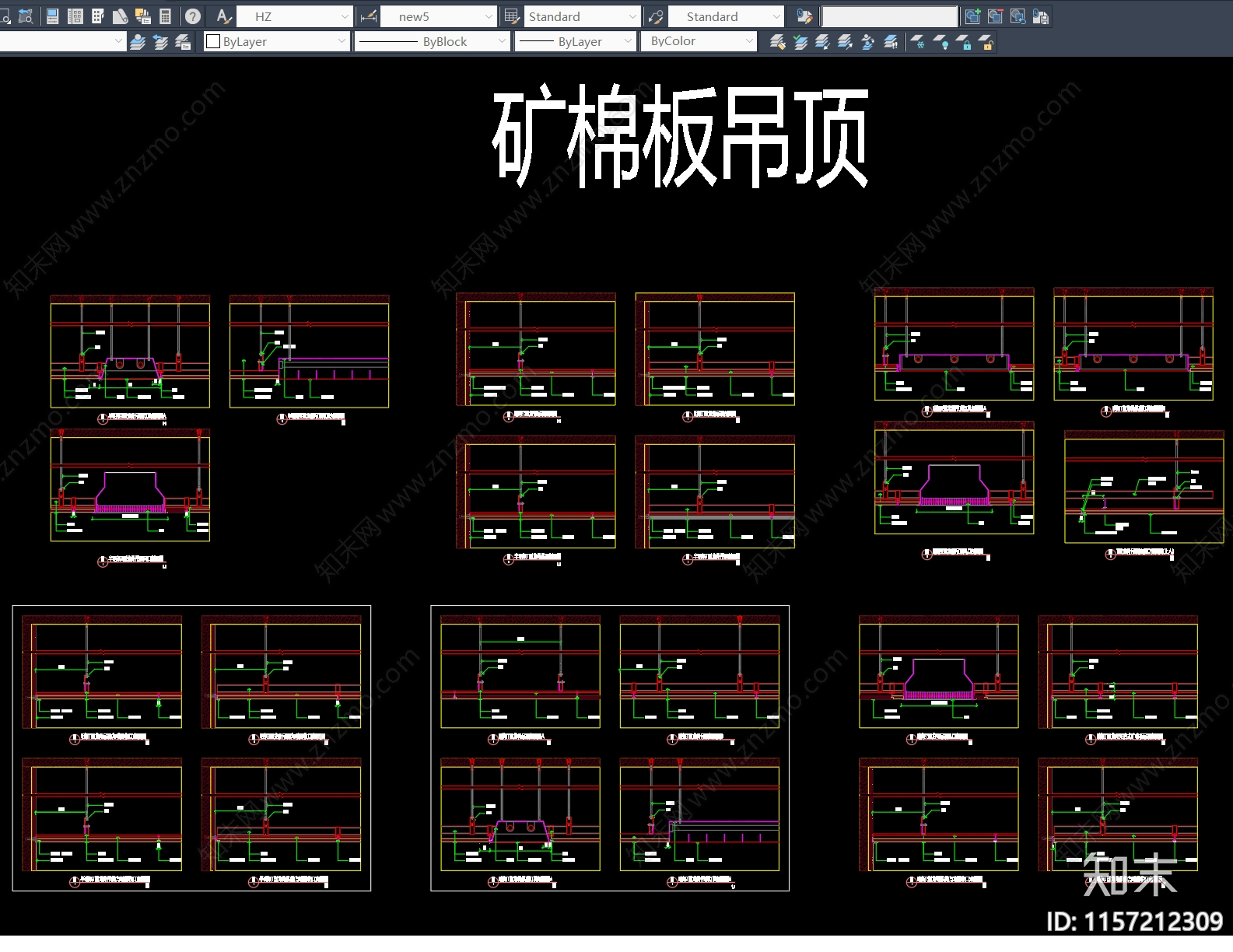The height and width of the screenshot is (952, 1233).
Task: Click the Zoom Previous icon in the toolbar
Action: [26, 16]
